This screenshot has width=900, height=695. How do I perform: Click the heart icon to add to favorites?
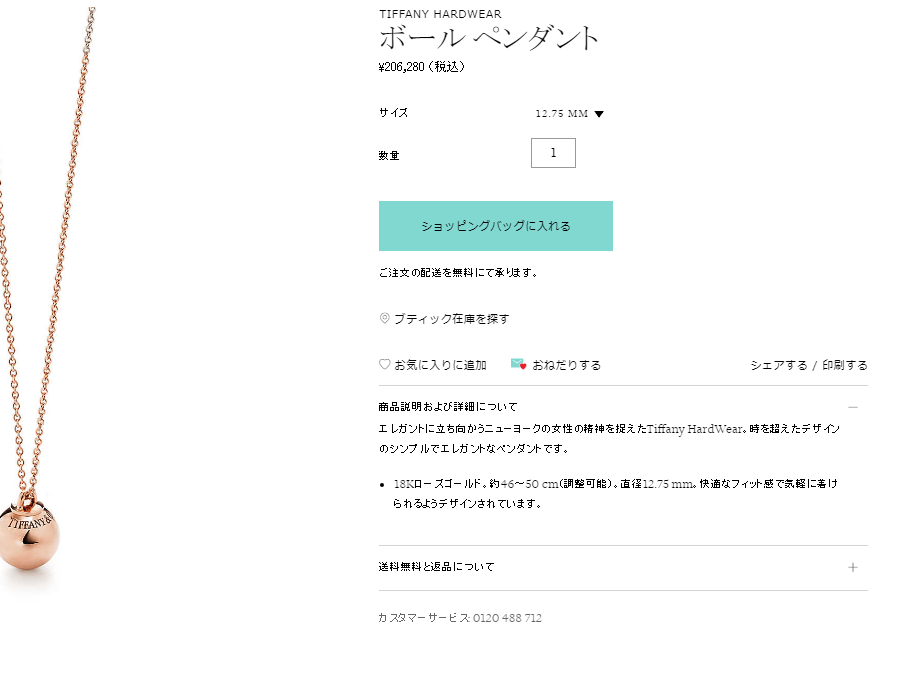pyautogui.click(x=383, y=364)
